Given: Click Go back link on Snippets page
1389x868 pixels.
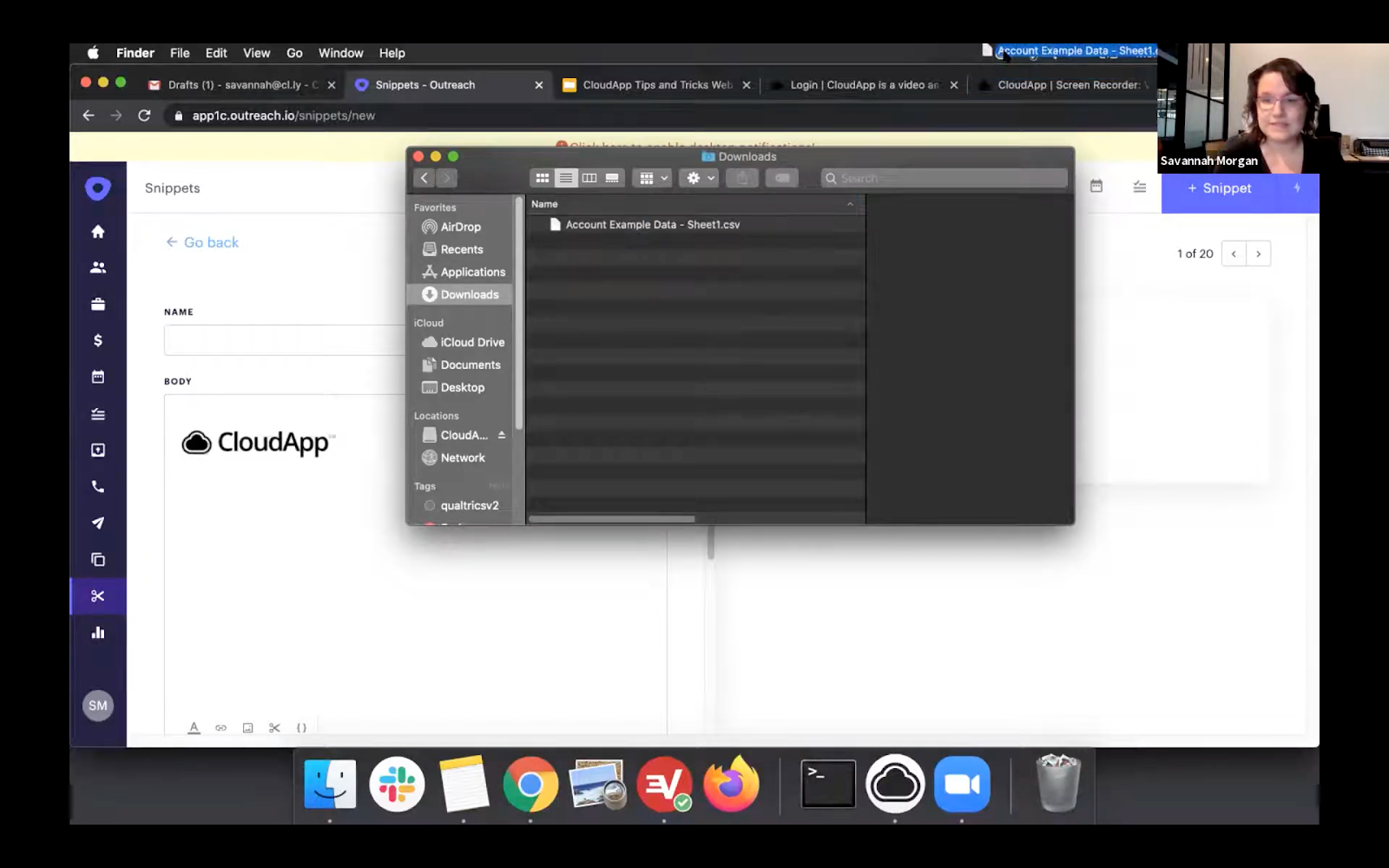Looking at the screenshot, I should [202, 242].
